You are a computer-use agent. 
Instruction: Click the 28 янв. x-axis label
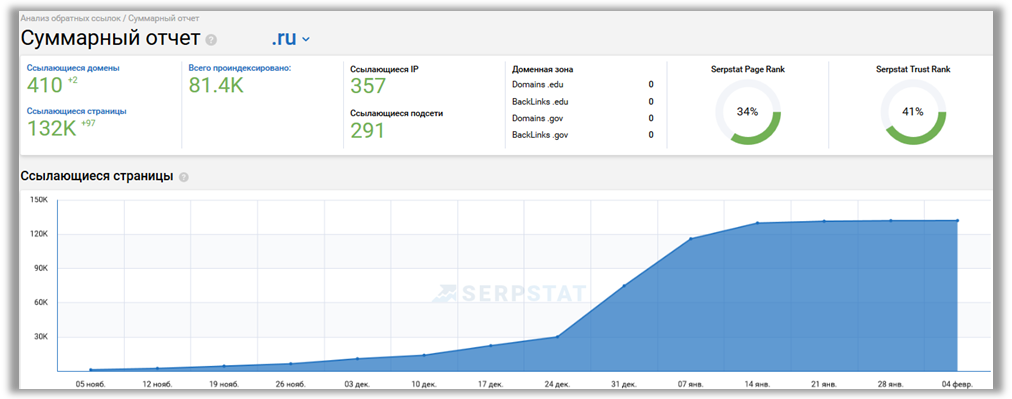coord(891,384)
